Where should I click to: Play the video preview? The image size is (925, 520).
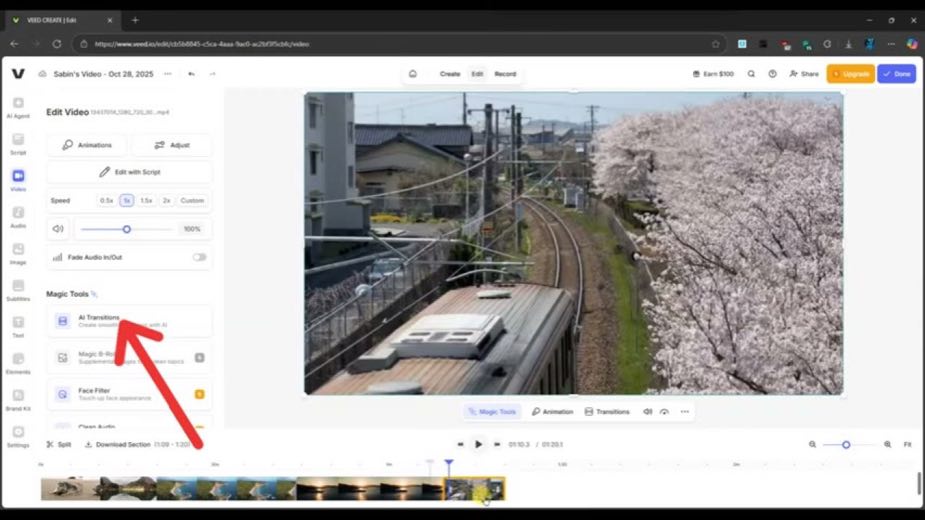coord(478,444)
